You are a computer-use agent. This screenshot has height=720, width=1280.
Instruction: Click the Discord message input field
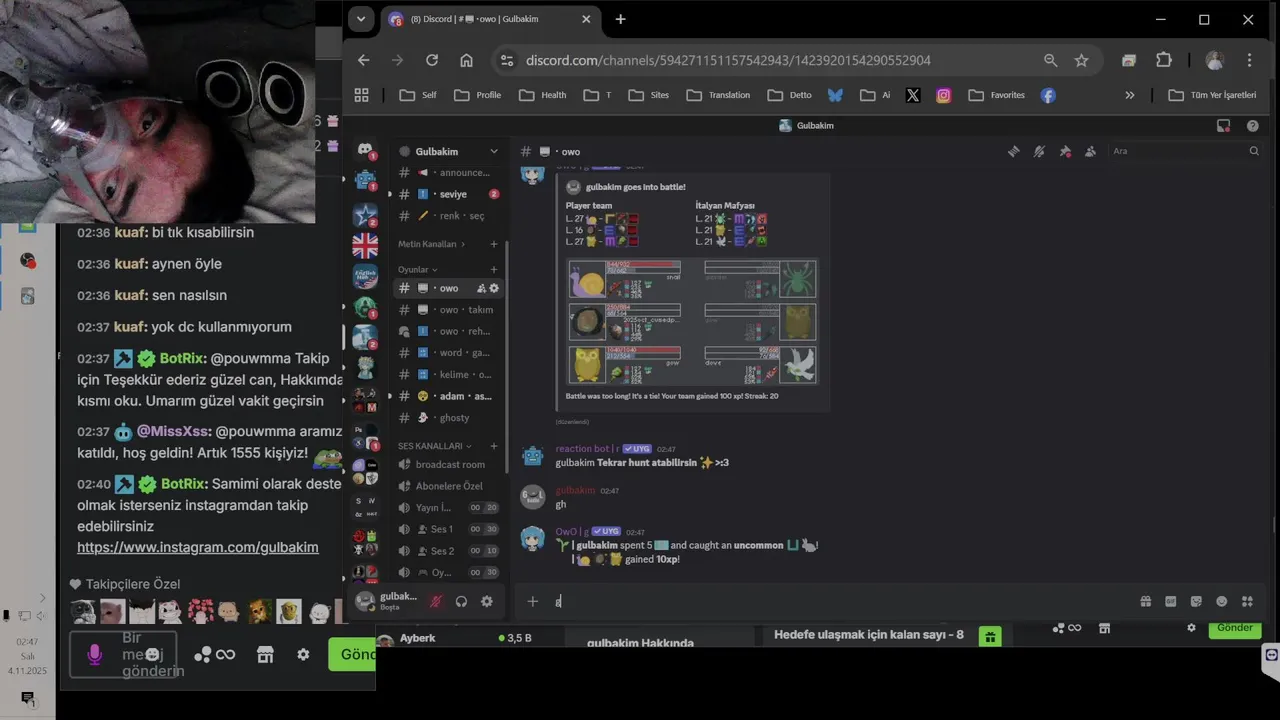(840, 601)
